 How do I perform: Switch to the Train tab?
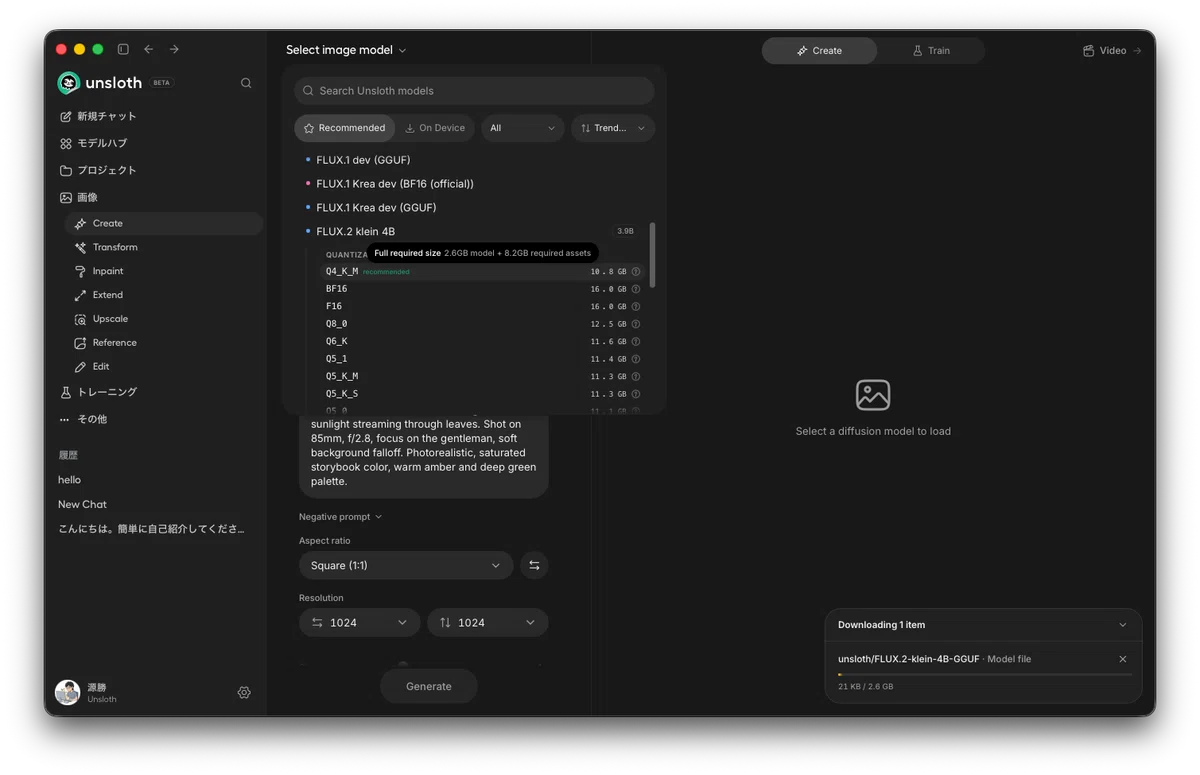[x=931, y=50]
